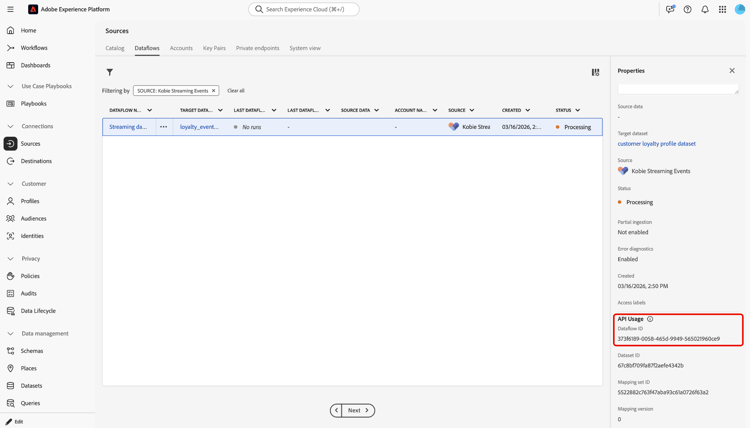Open the Streaming dataflow name link

coord(128,127)
